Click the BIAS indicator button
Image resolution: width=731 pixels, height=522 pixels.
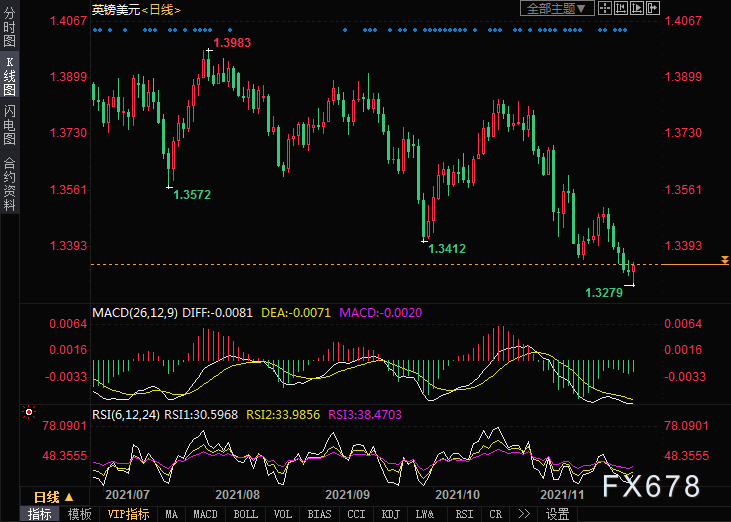pos(319,514)
